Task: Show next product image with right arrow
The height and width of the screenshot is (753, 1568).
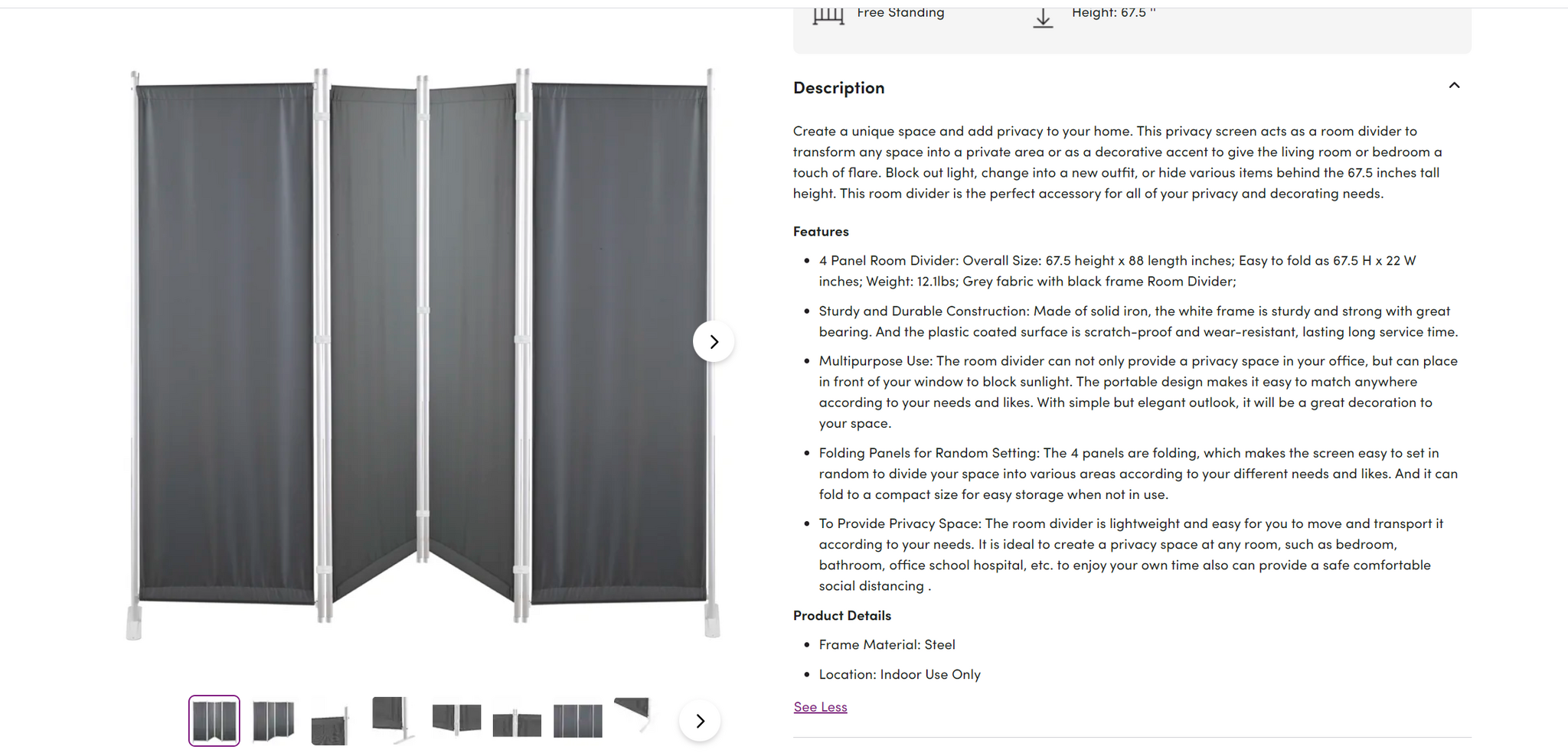Action: (714, 341)
